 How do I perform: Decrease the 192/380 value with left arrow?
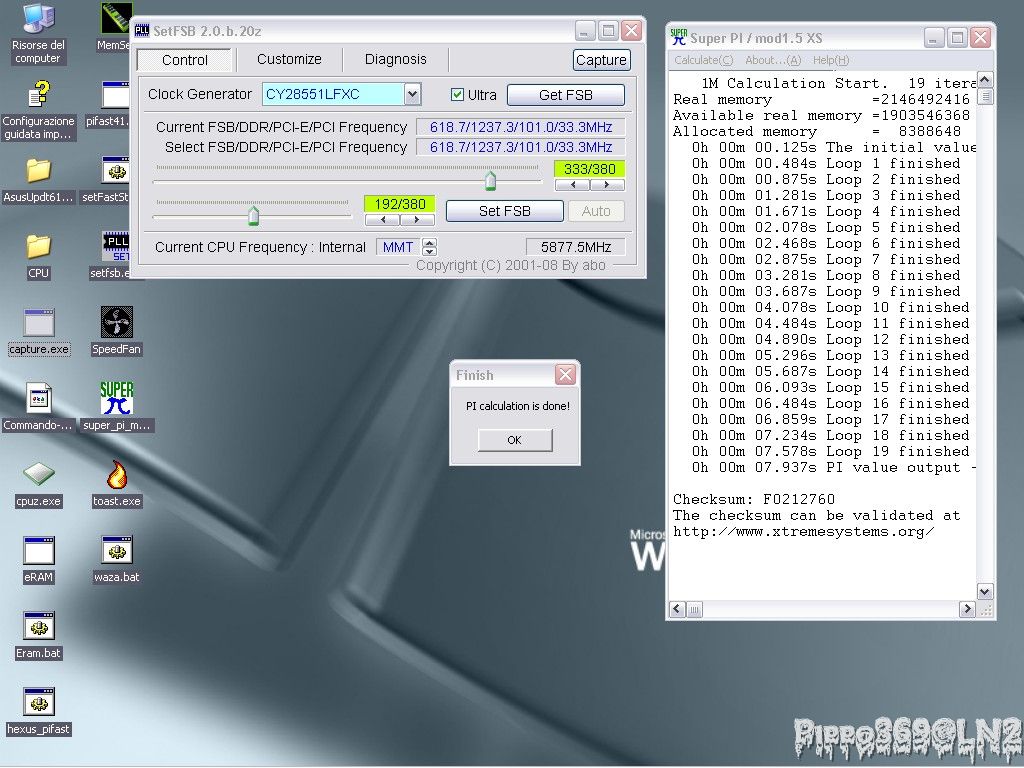382,220
